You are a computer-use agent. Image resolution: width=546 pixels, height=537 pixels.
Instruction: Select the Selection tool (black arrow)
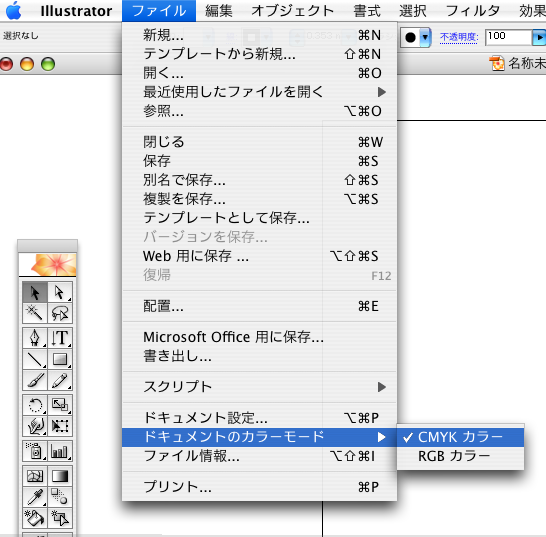point(35,292)
